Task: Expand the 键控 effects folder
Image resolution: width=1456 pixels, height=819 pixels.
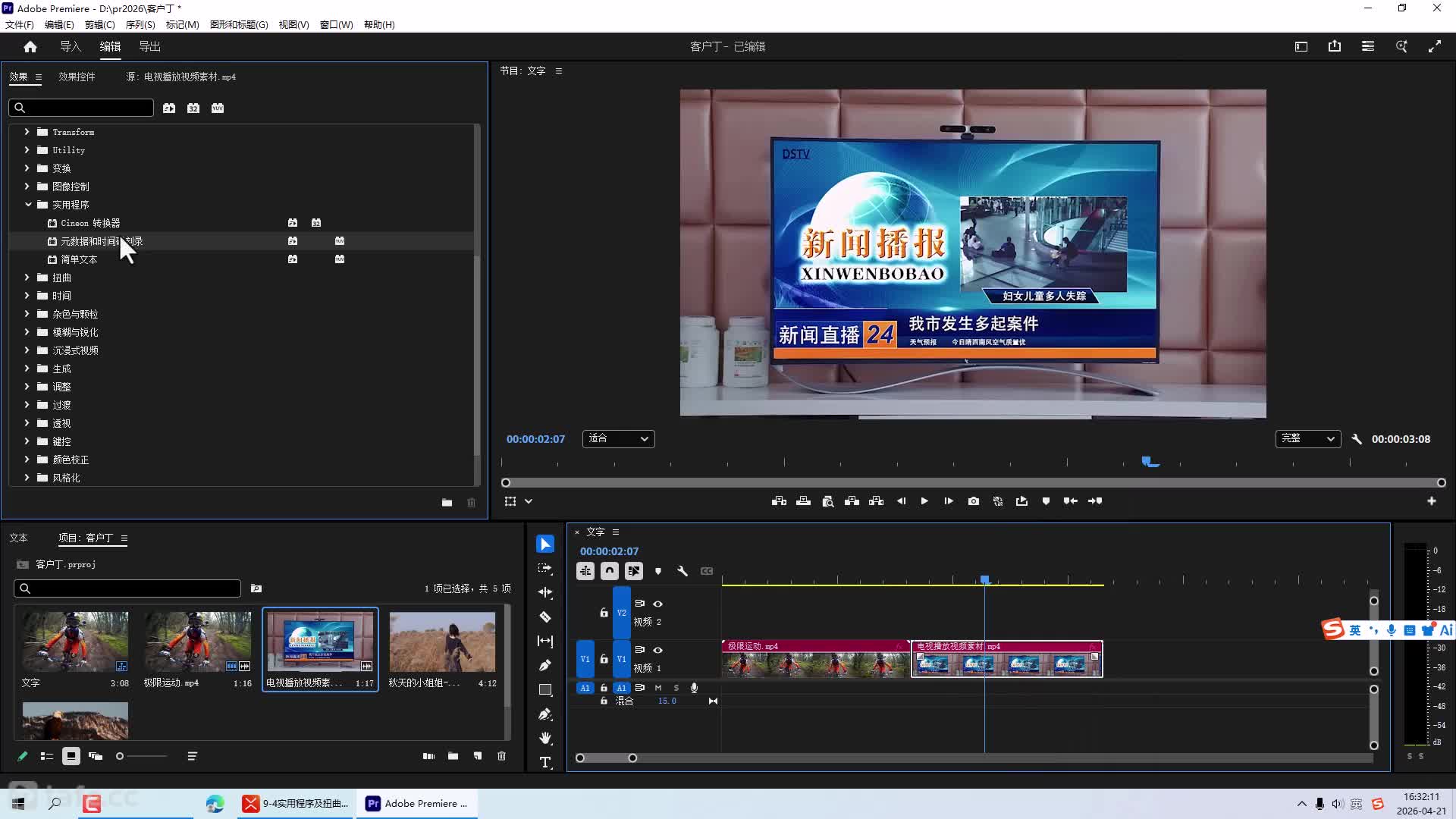Action: (x=27, y=441)
